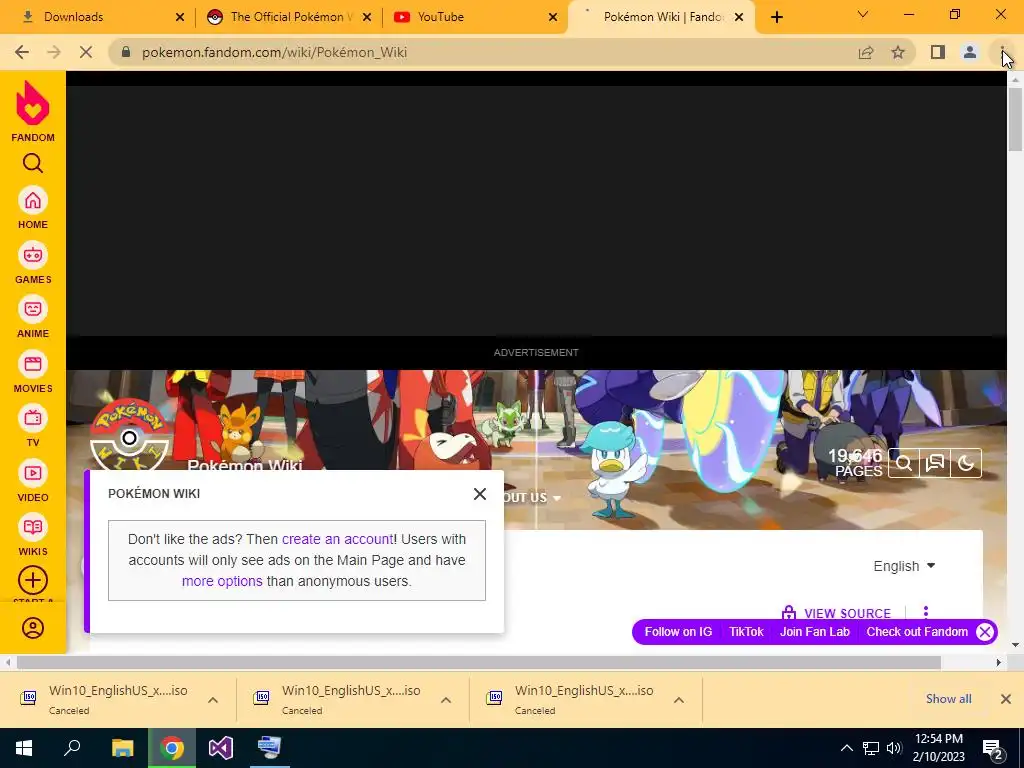The height and width of the screenshot is (768, 1024).
Task: Expand options for second canceled ISO download
Action: (446, 700)
